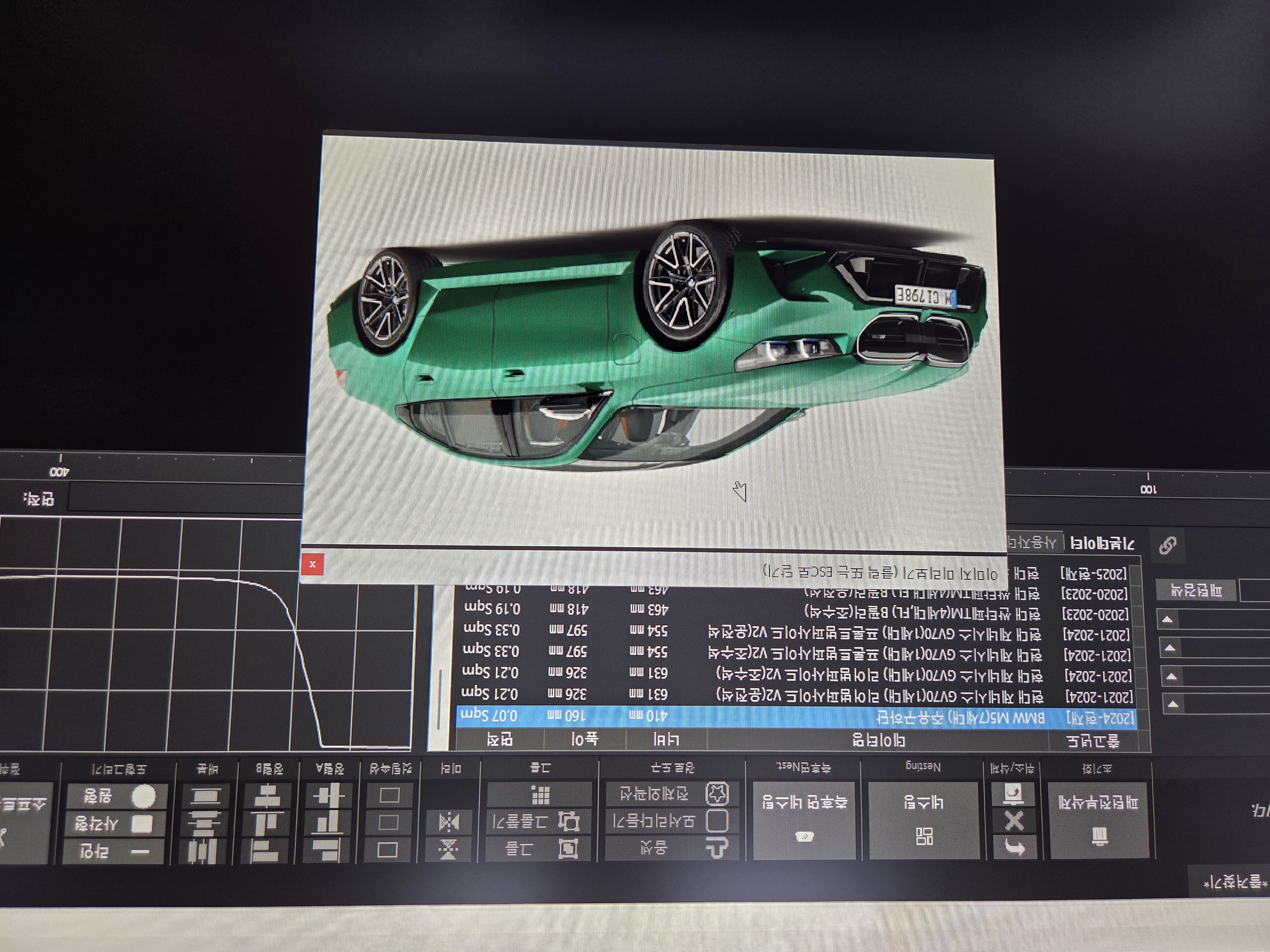
Task: Click the 패턴검색 search button
Action: (x=1197, y=590)
